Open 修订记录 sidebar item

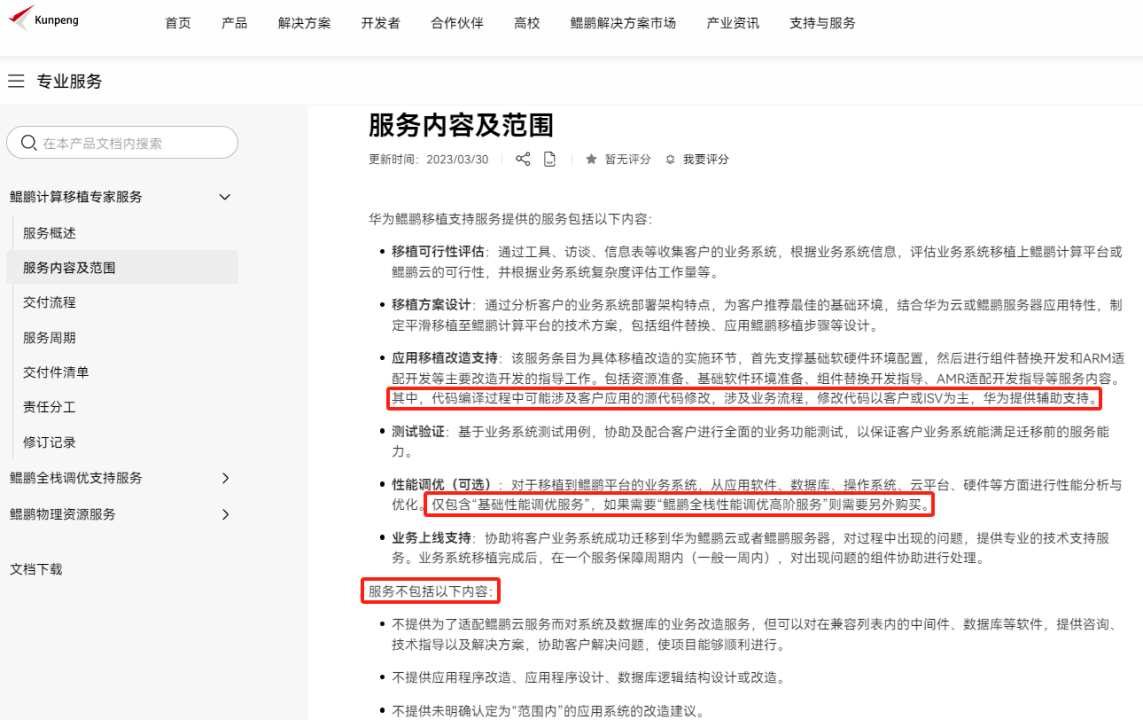pos(50,442)
